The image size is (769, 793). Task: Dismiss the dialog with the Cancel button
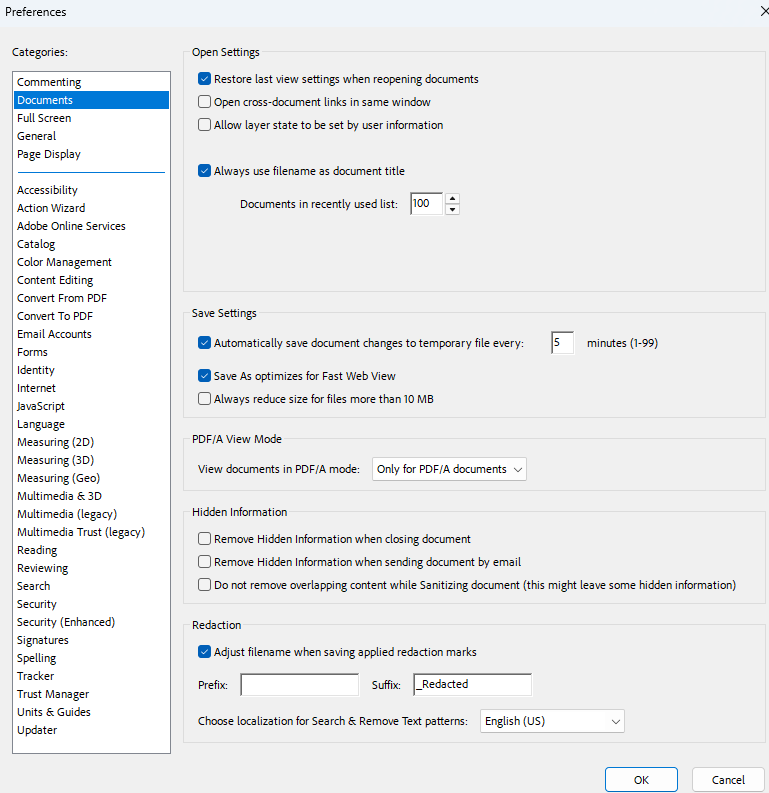tap(728, 779)
